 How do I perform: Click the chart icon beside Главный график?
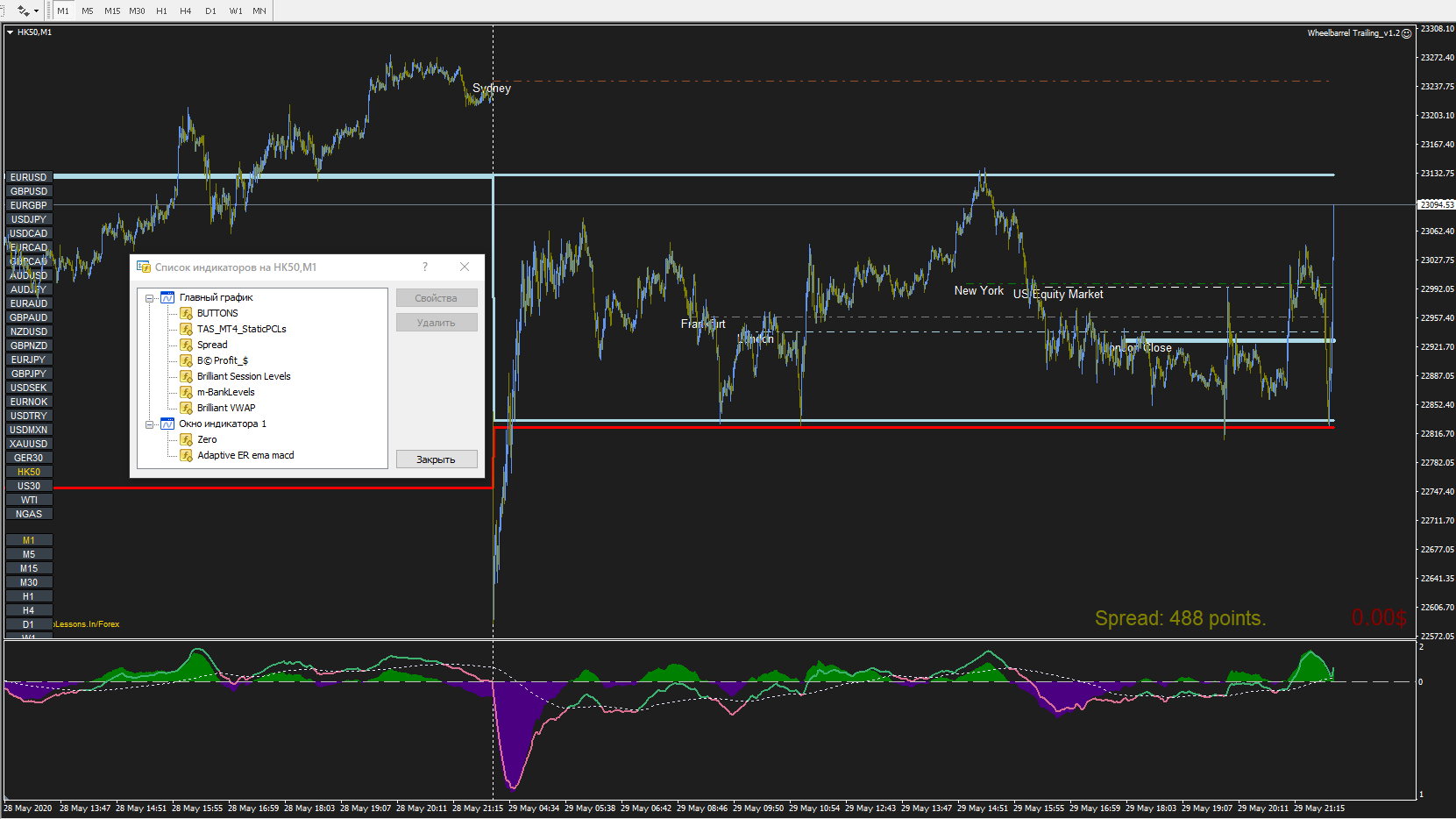pyautogui.click(x=167, y=297)
